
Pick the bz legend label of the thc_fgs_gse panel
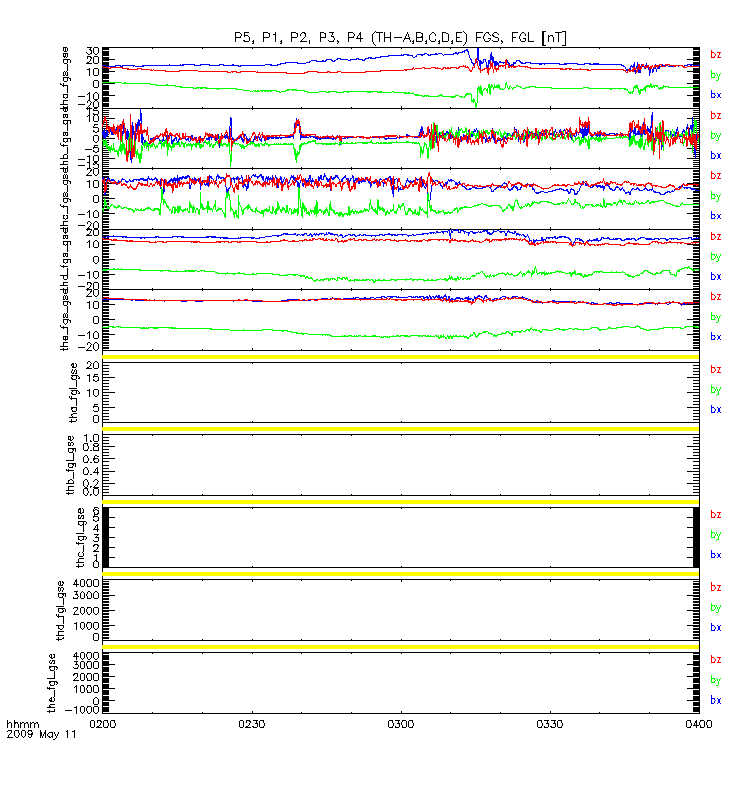pos(716,176)
